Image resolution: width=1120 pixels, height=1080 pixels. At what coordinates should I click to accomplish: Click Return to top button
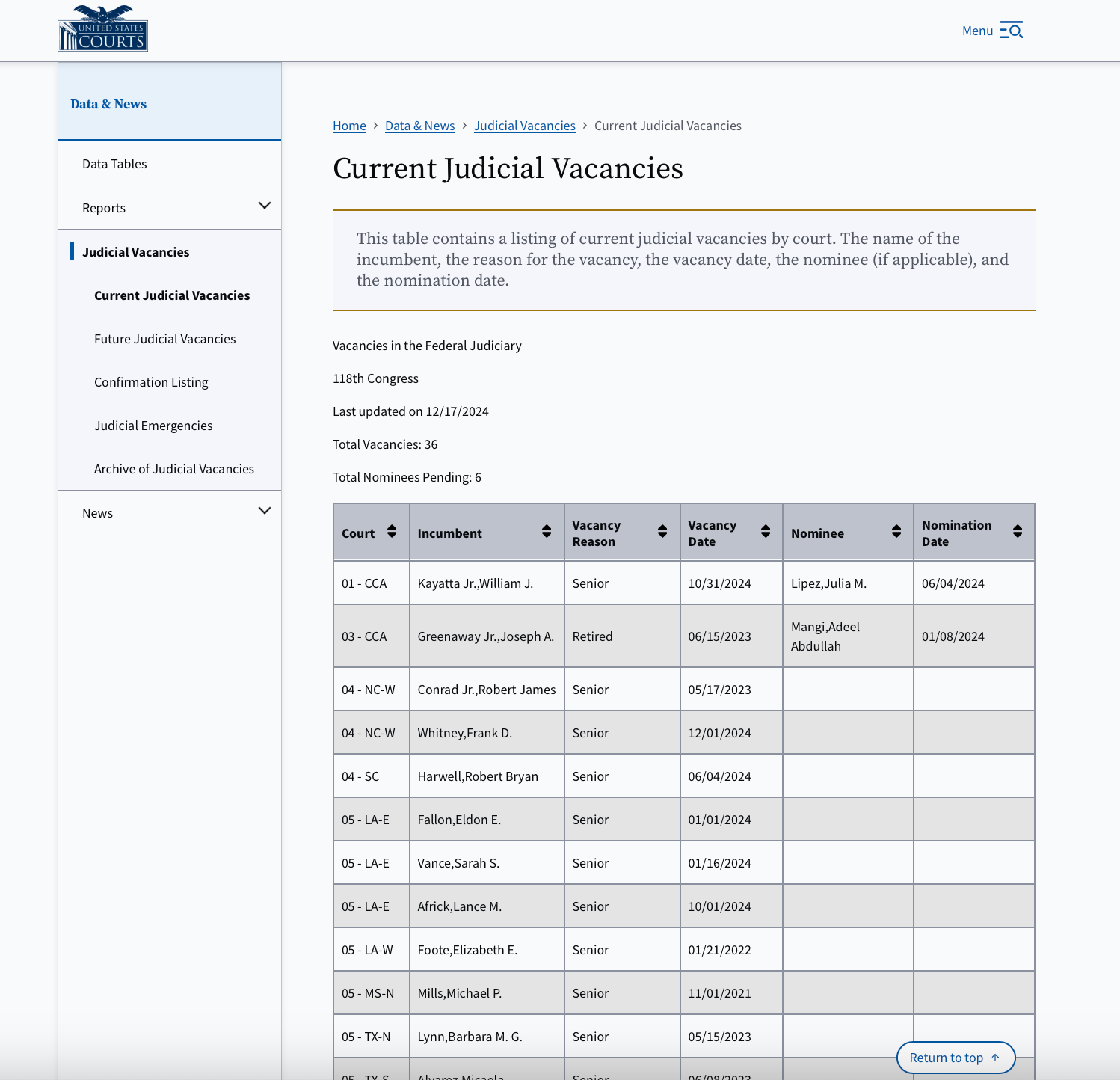pyautogui.click(x=956, y=1058)
